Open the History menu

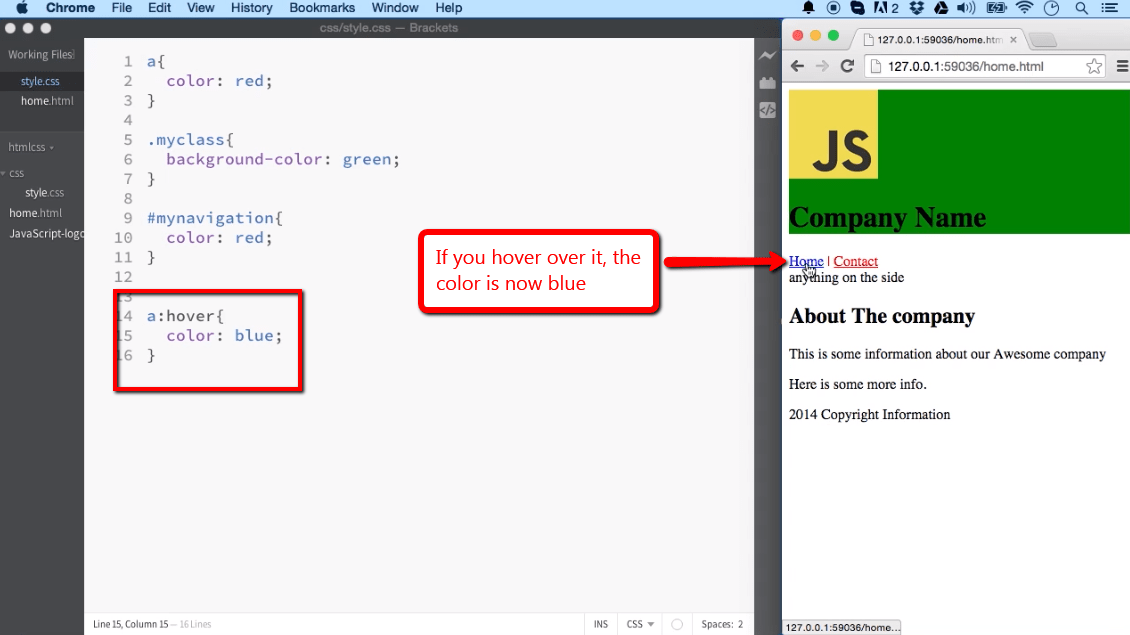(x=252, y=8)
